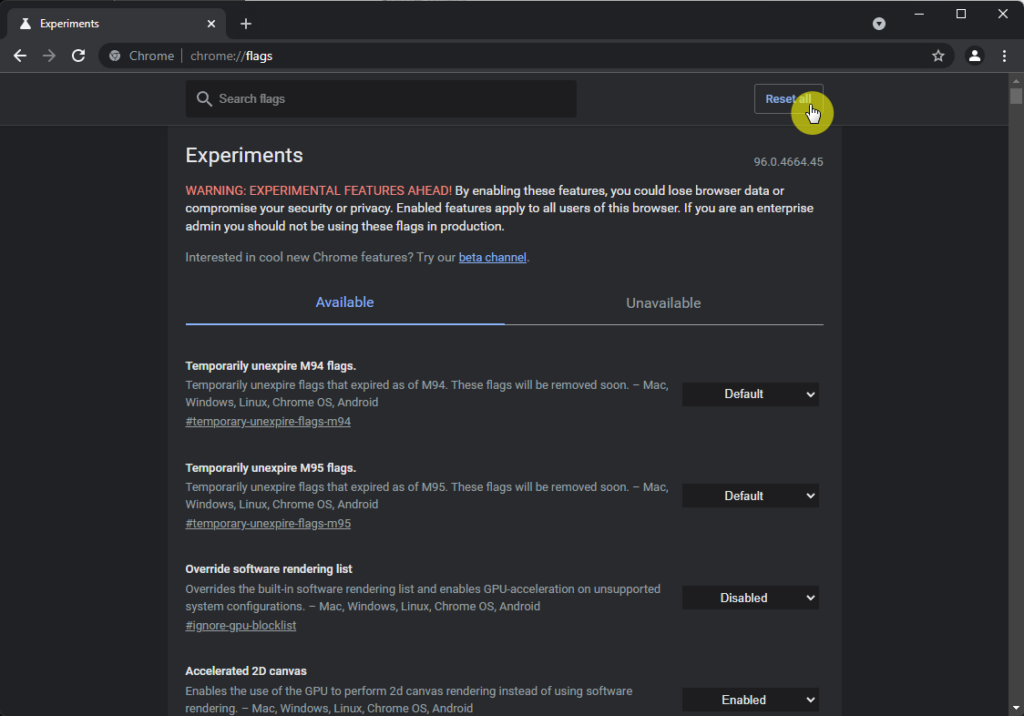Open the M95 flags Default dropdown
This screenshot has height=716, width=1024.
click(750, 496)
